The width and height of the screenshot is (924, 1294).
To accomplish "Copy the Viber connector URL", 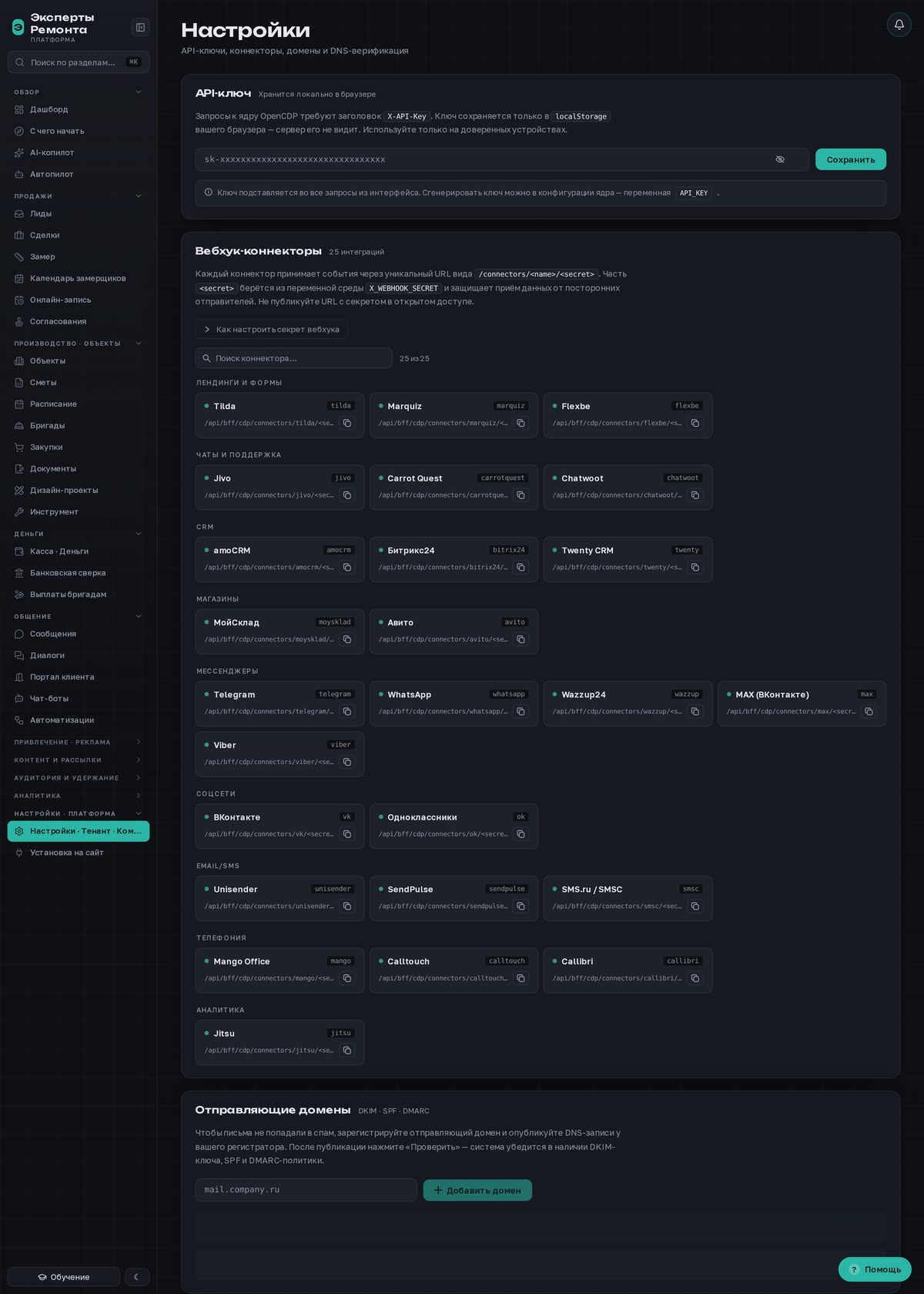I will point(347,762).
